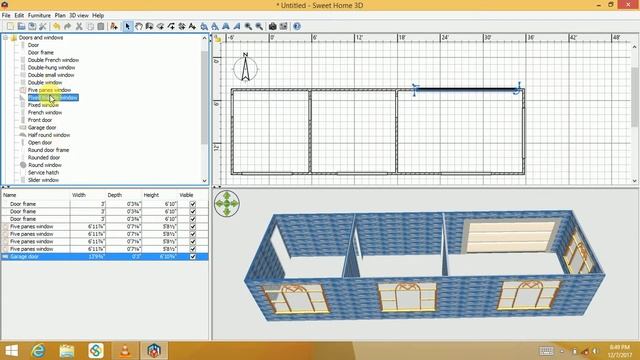Click the Zoom in magnifier
640x360 pixels.
[248, 27]
